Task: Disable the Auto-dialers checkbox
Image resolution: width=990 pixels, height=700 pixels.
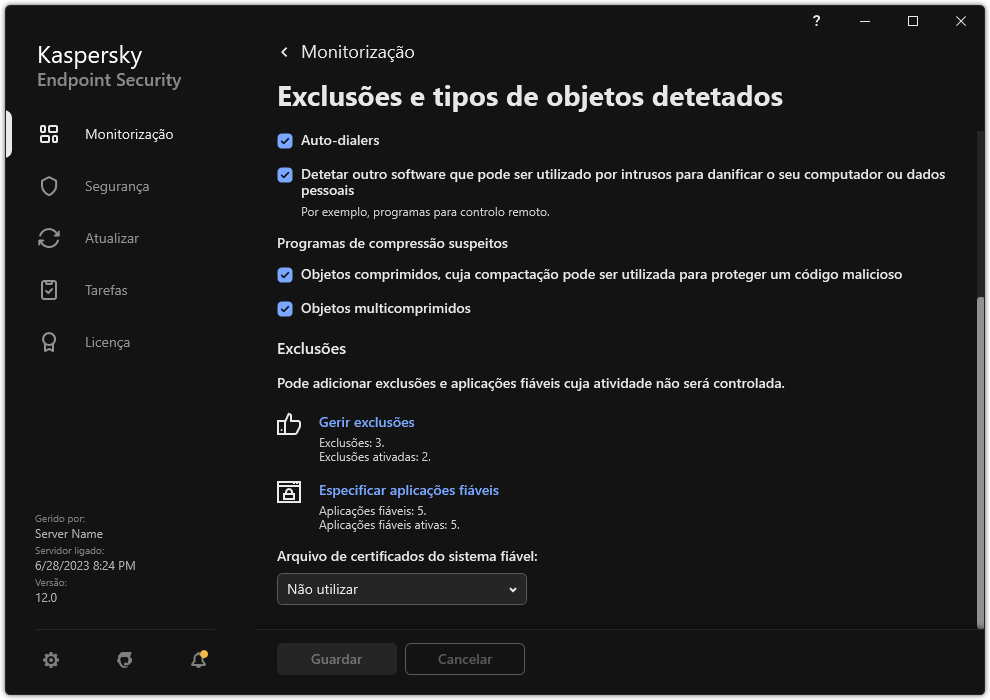Action: pyautogui.click(x=285, y=140)
